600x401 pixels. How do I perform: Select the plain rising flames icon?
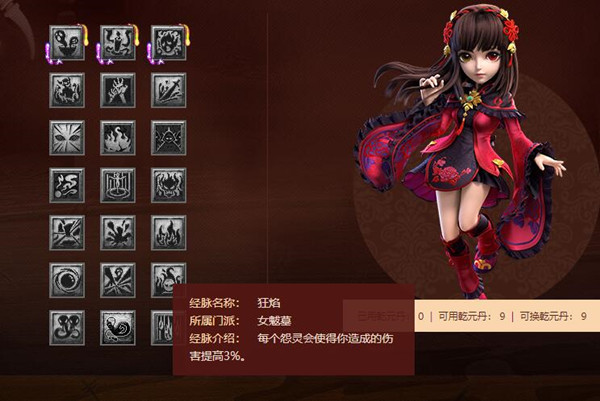click(x=169, y=233)
